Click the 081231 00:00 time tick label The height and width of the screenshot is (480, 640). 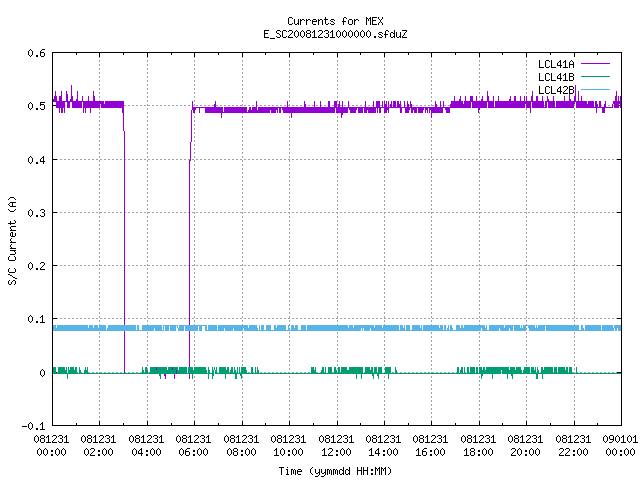pyautogui.click(x=51, y=446)
